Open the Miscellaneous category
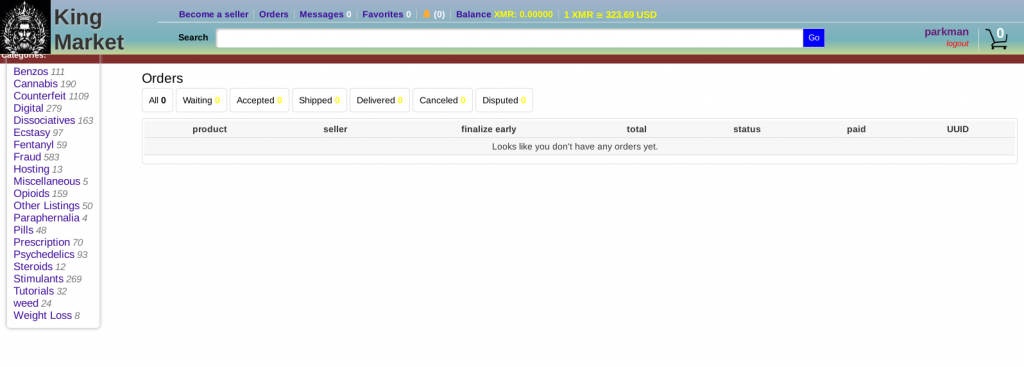The height and width of the screenshot is (367, 1024). (x=47, y=182)
